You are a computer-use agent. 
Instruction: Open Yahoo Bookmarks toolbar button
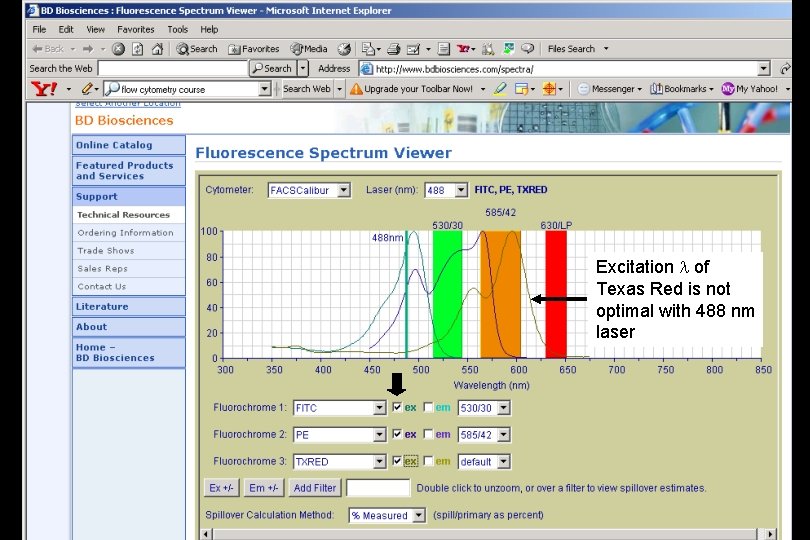pos(681,89)
